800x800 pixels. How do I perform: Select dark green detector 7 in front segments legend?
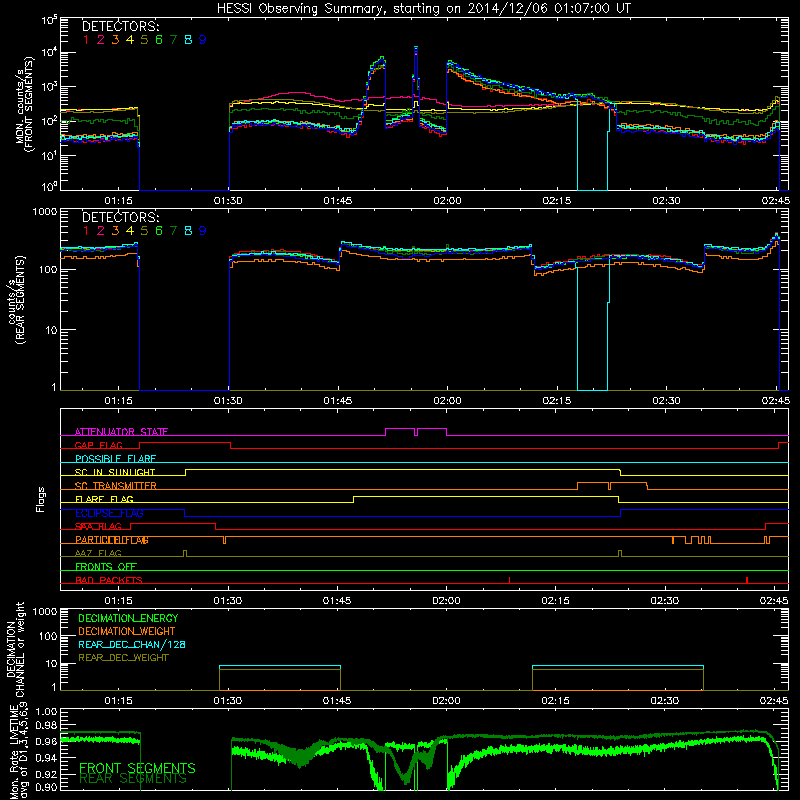pyautogui.click(x=173, y=40)
